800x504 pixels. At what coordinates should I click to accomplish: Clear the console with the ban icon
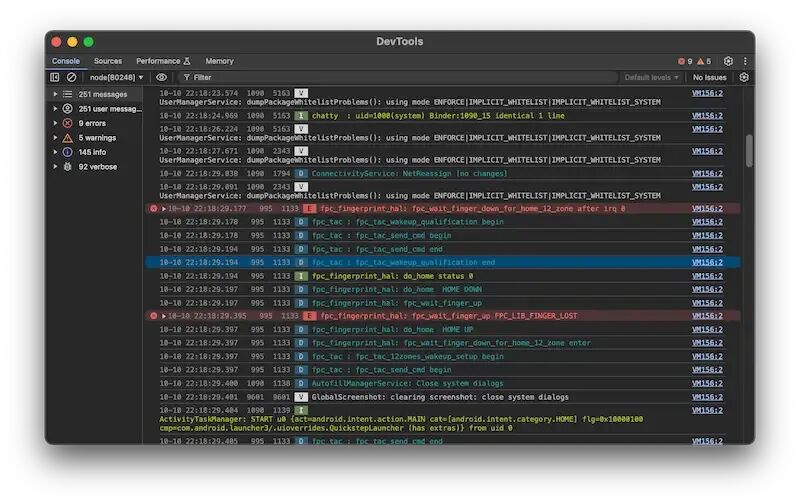pyautogui.click(x=71, y=77)
